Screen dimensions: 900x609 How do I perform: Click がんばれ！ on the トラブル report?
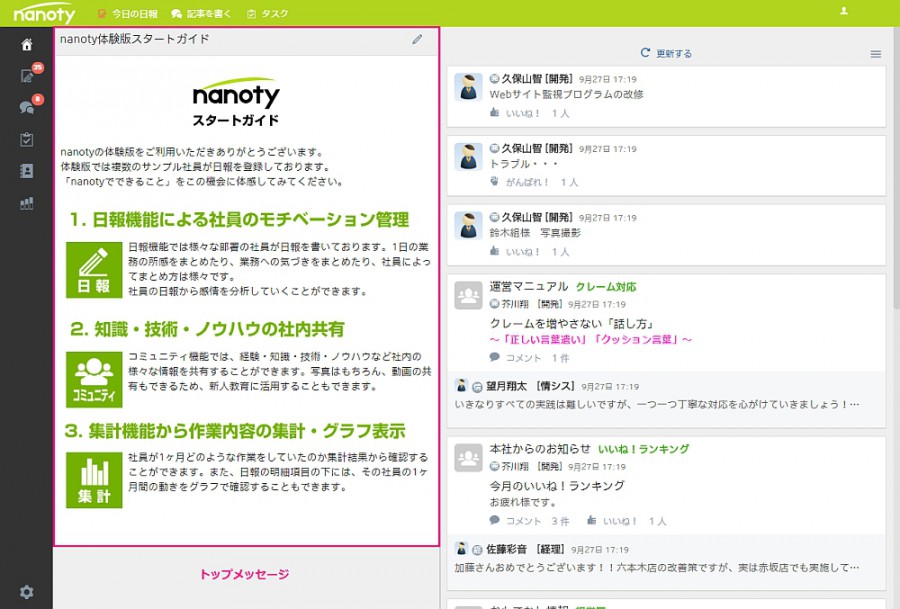coord(519,182)
